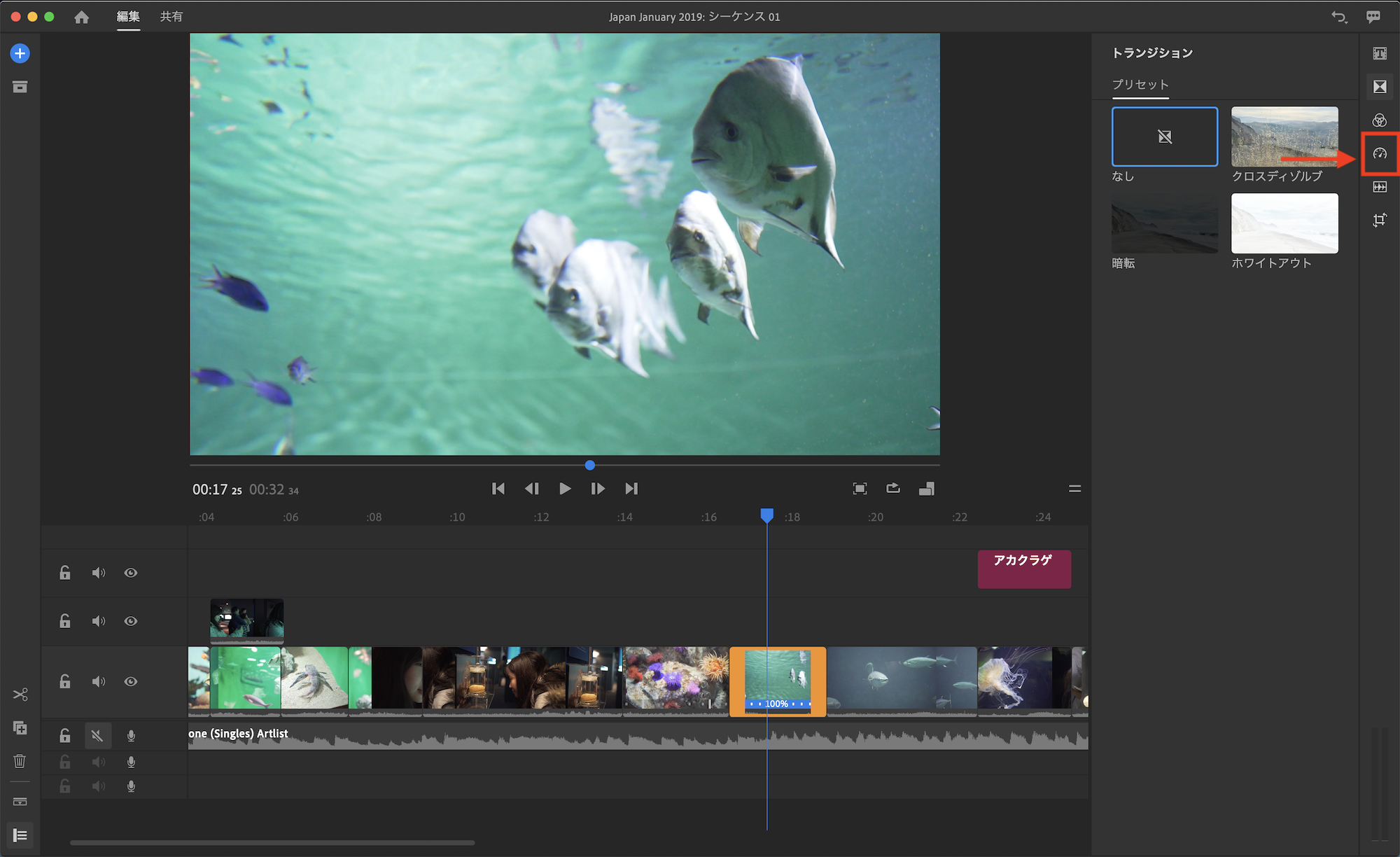Click the preview scrubber blue handle
Screen dimensions: 1400x857
click(x=590, y=465)
